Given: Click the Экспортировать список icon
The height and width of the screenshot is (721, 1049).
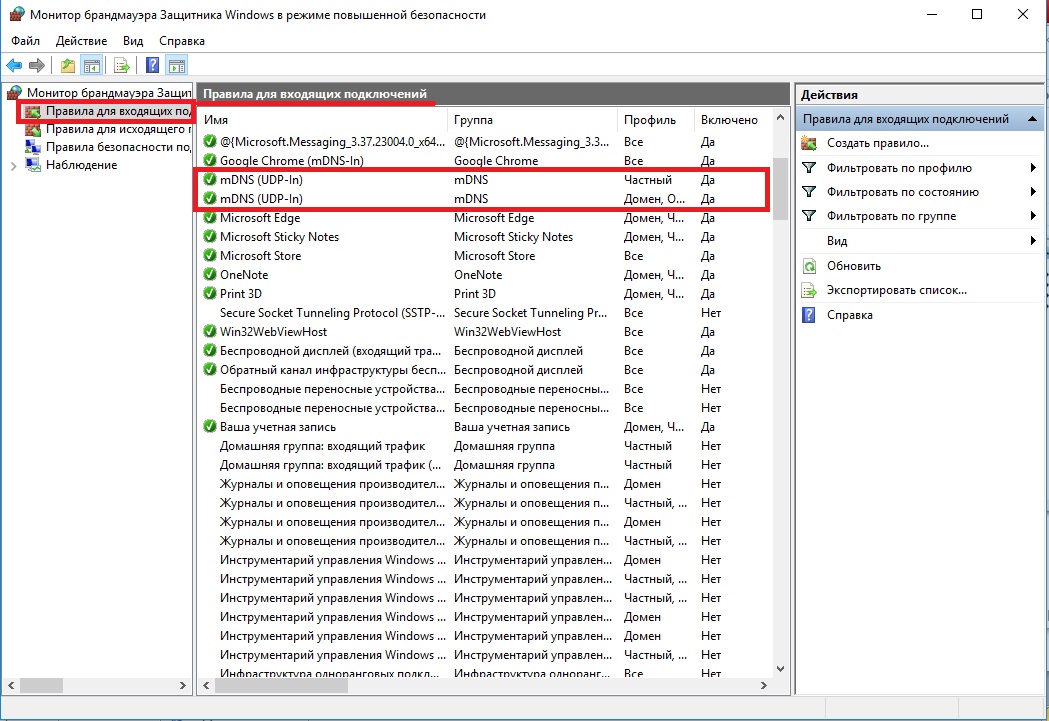Looking at the screenshot, I should click(x=809, y=290).
